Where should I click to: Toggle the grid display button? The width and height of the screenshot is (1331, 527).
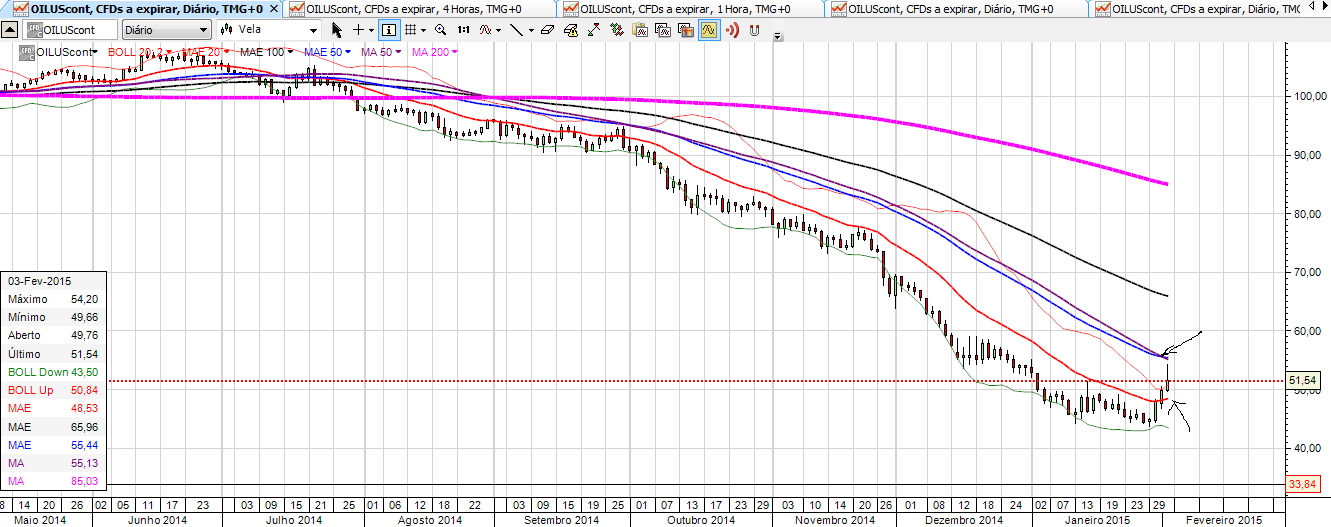point(411,30)
